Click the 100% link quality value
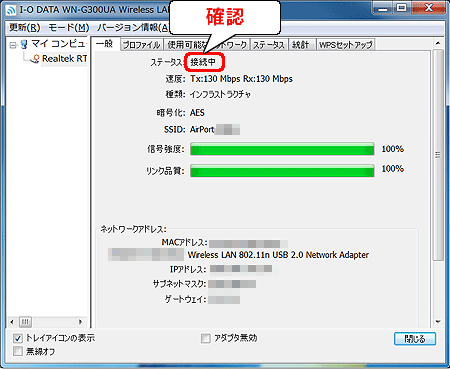The width and height of the screenshot is (450, 369). tap(393, 169)
